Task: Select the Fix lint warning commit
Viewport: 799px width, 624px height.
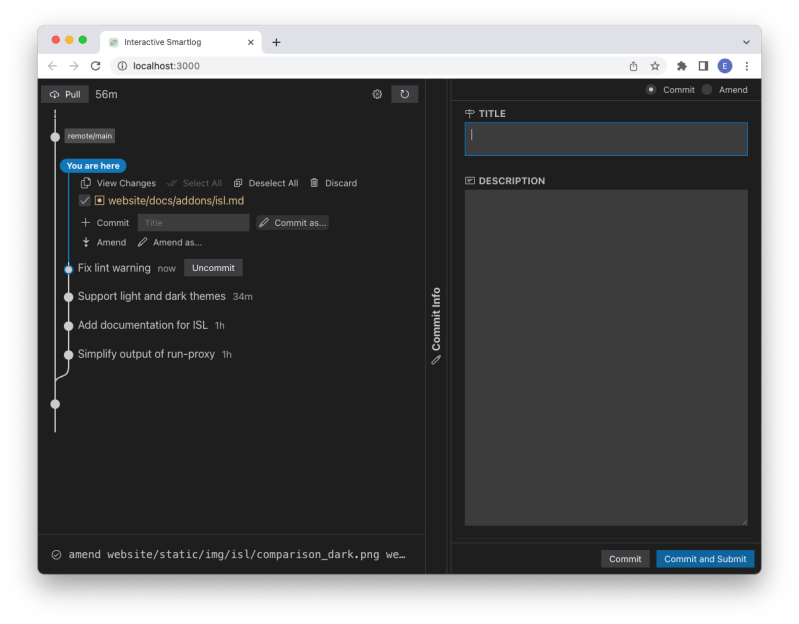Action: tap(114, 268)
